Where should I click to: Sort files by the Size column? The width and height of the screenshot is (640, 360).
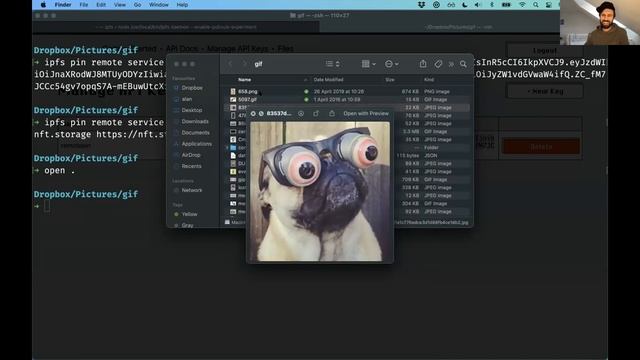point(390,80)
